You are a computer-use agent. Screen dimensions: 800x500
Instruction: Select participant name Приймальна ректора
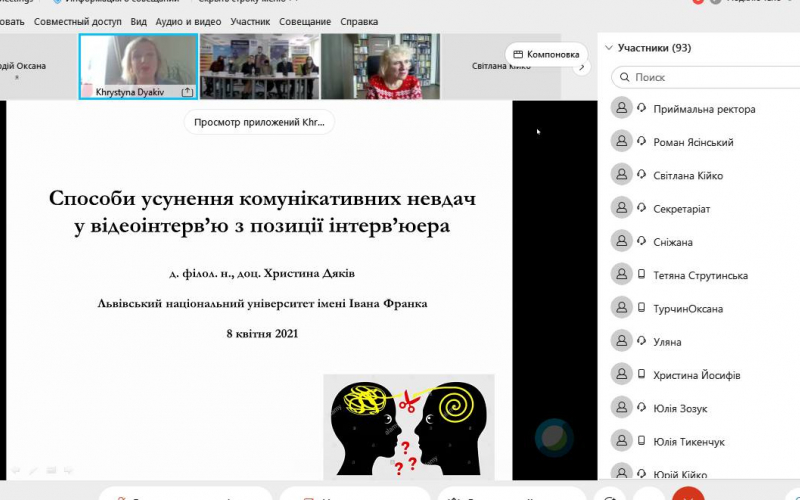tap(704, 109)
